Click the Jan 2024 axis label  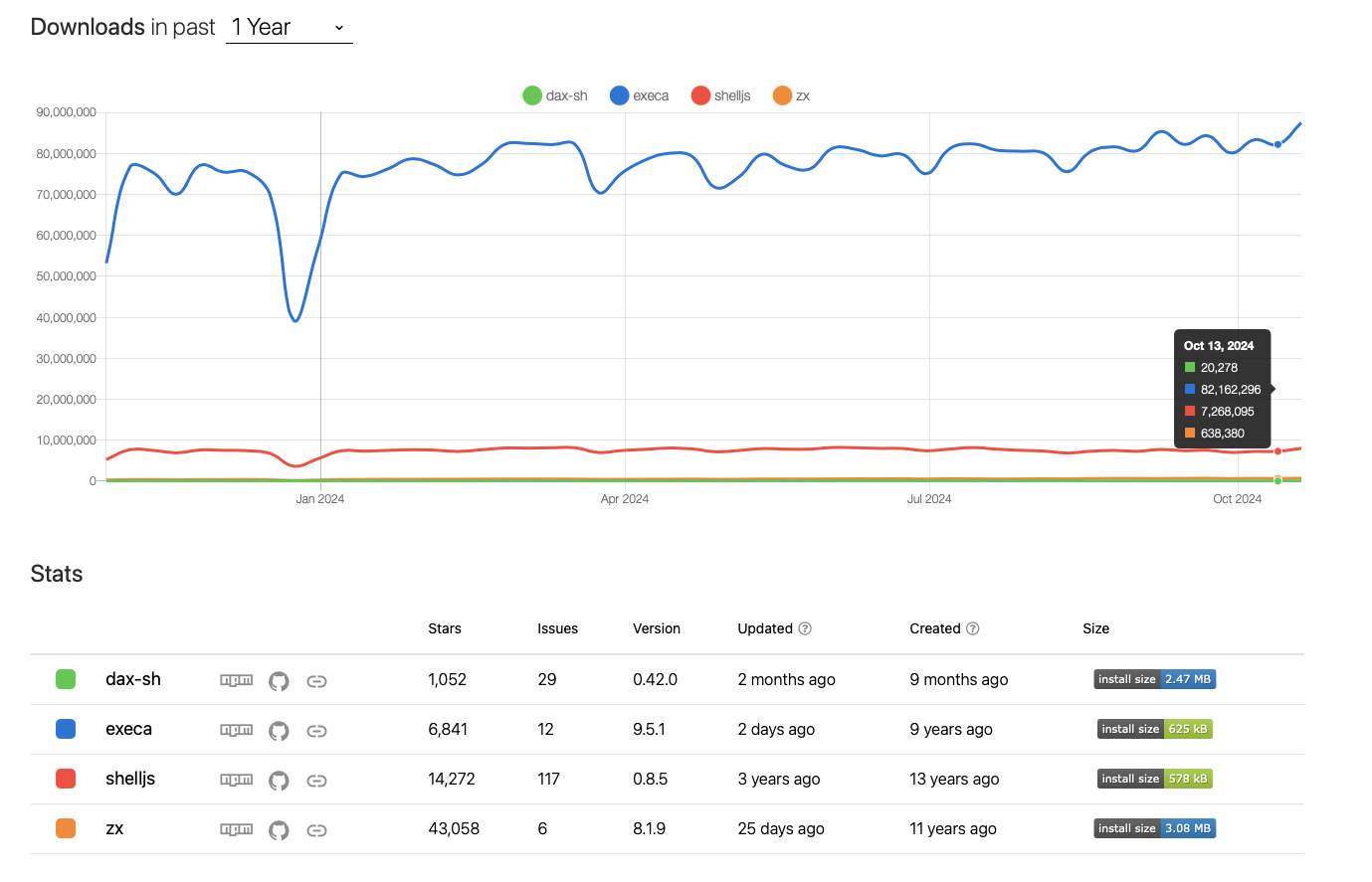319,499
